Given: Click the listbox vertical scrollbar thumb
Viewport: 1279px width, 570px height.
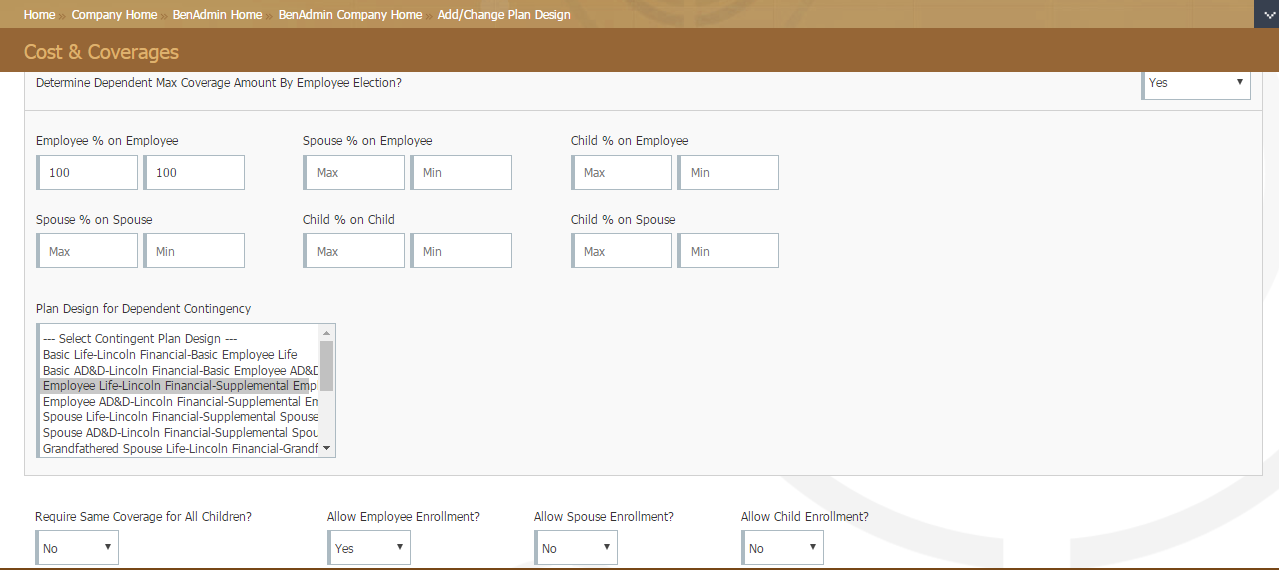Looking at the screenshot, I should tap(326, 365).
